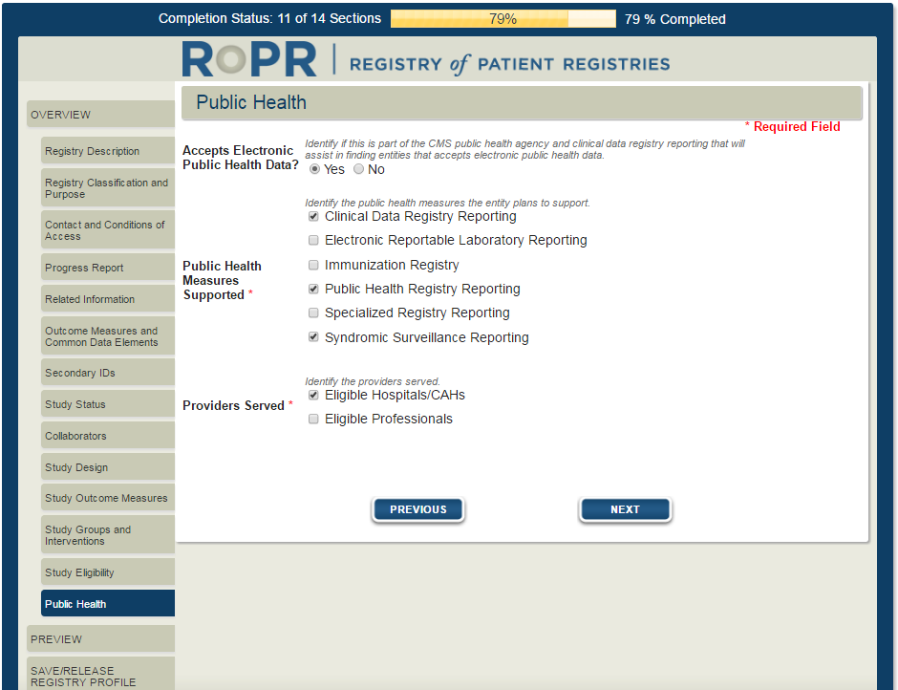The height and width of the screenshot is (690, 898).
Task: Click the 79% completion progress bar
Action: (503, 19)
